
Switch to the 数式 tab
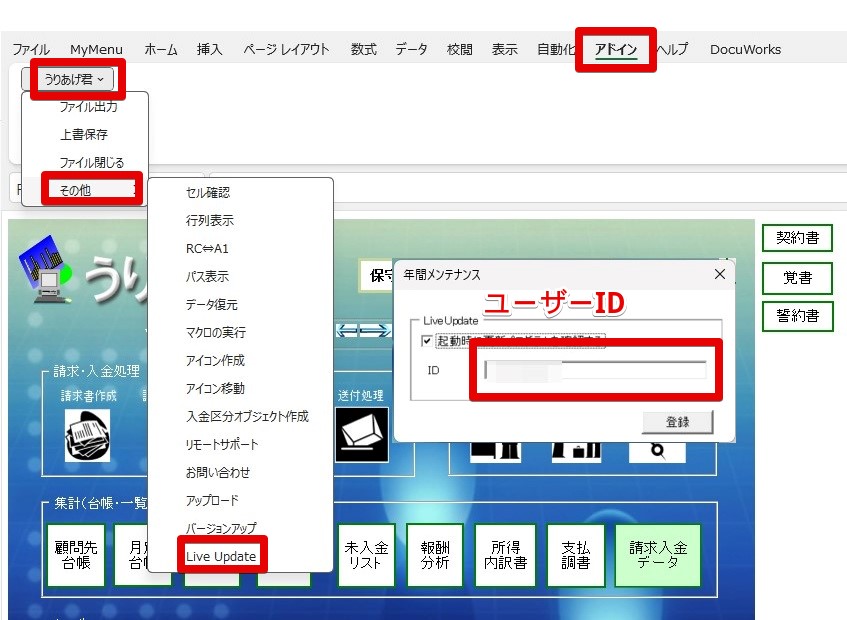pyautogui.click(x=363, y=49)
